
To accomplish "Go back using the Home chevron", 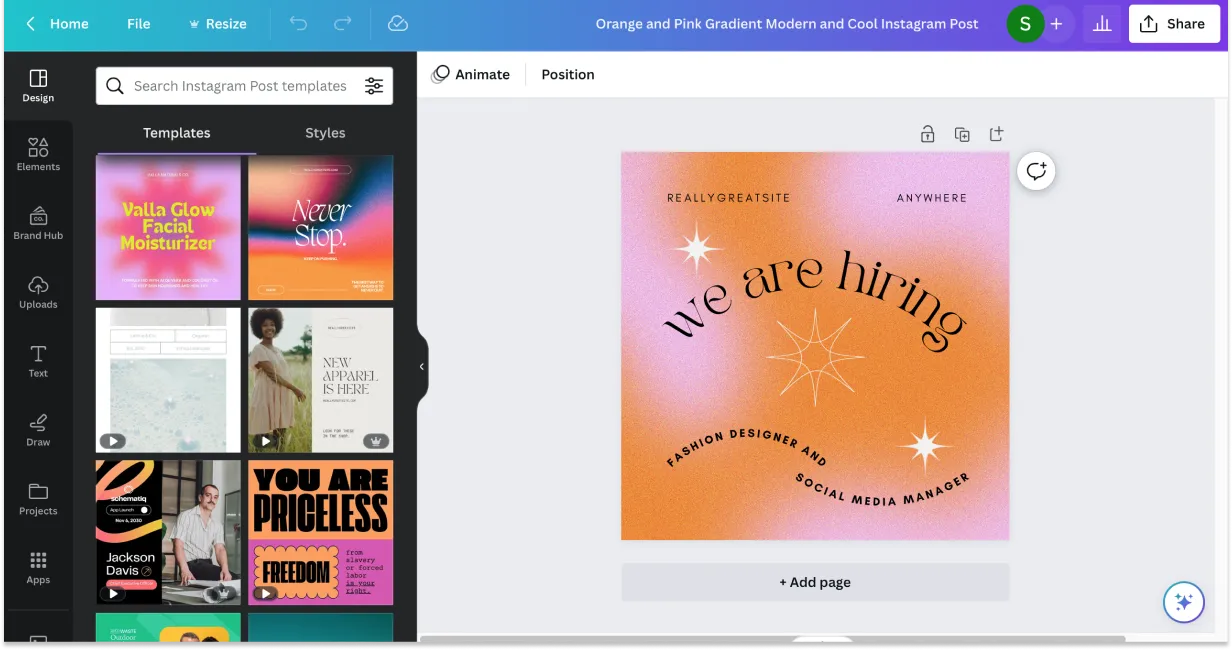I will [31, 24].
